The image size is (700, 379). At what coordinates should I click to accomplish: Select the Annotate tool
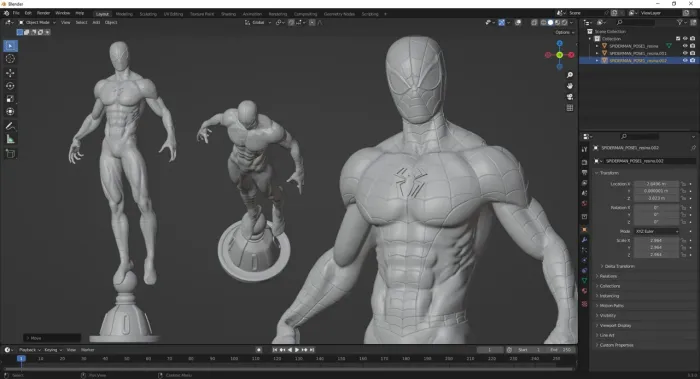point(10,126)
